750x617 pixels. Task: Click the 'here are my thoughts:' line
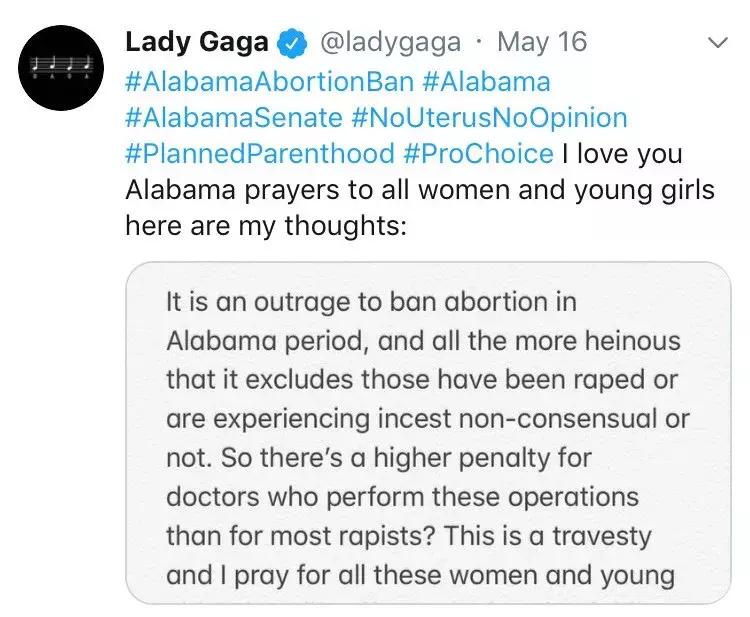tap(266, 225)
